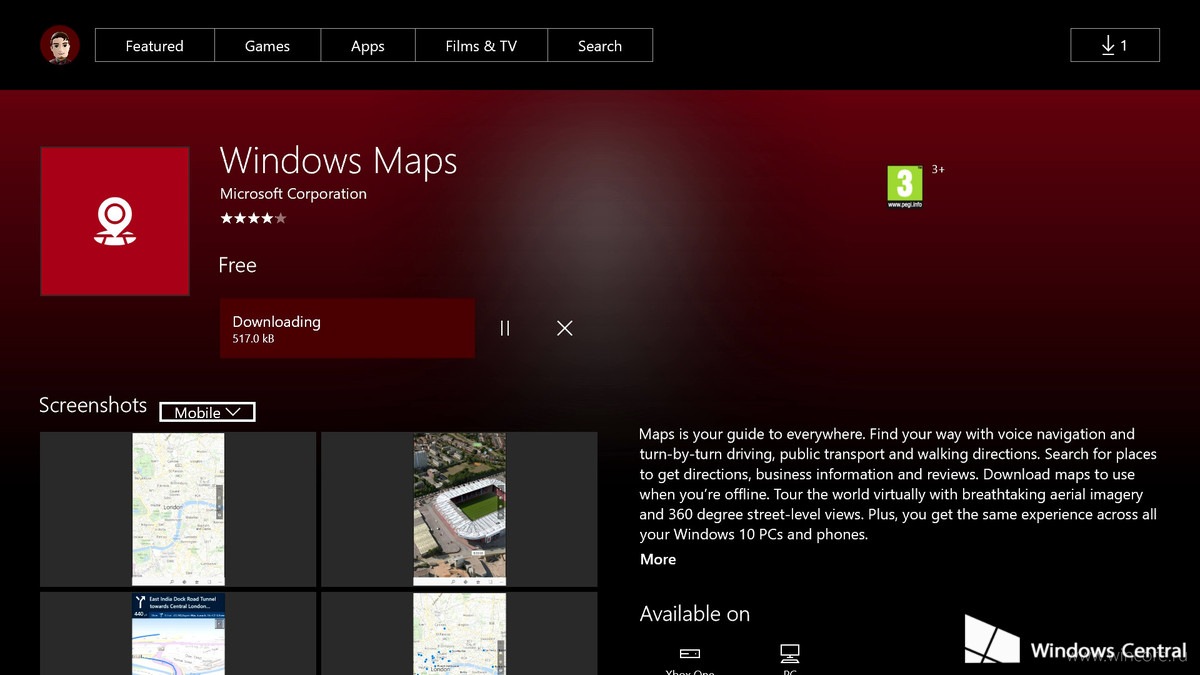The height and width of the screenshot is (675, 1200).
Task: Click the Microsoft Corporation publisher name
Action: [293, 194]
